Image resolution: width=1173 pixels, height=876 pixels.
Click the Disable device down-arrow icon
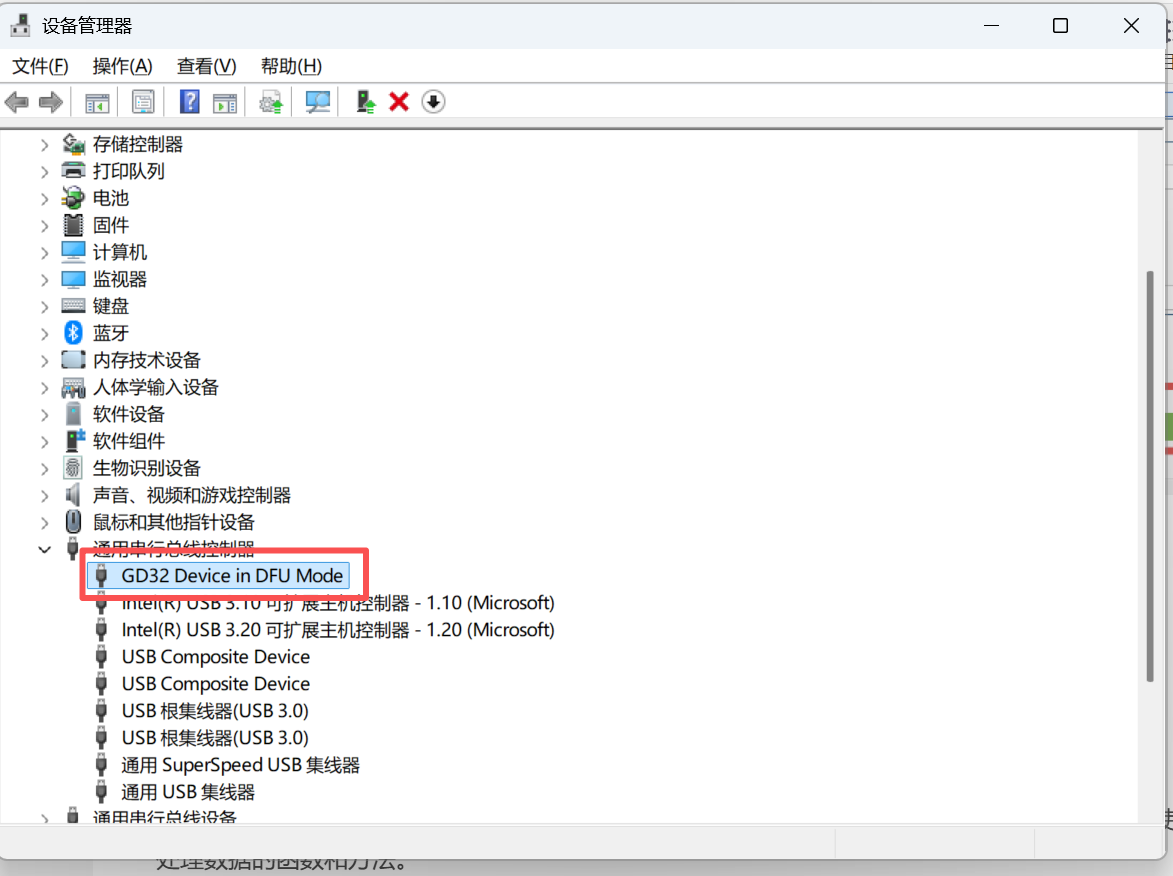pyautogui.click(x=433, y=101)
